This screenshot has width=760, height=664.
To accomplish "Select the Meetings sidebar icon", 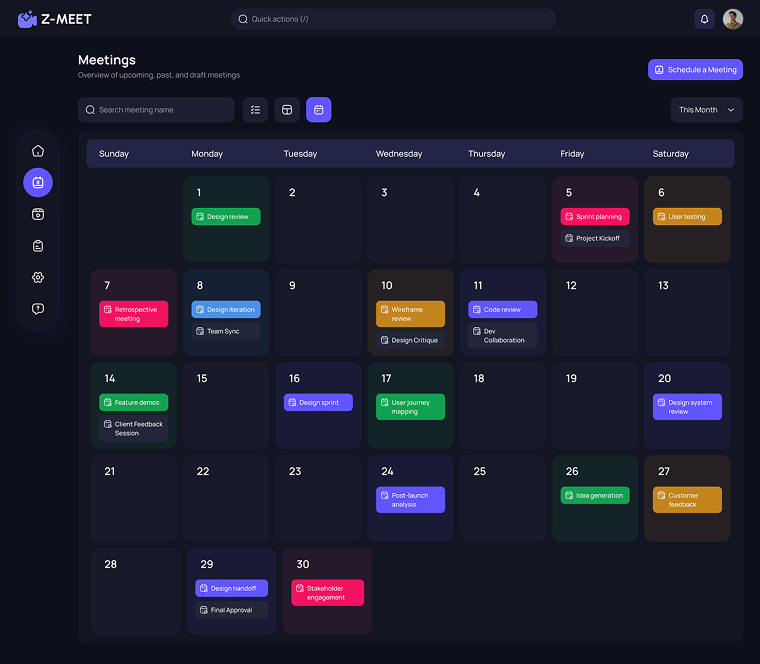I will (x=38, y=182).
